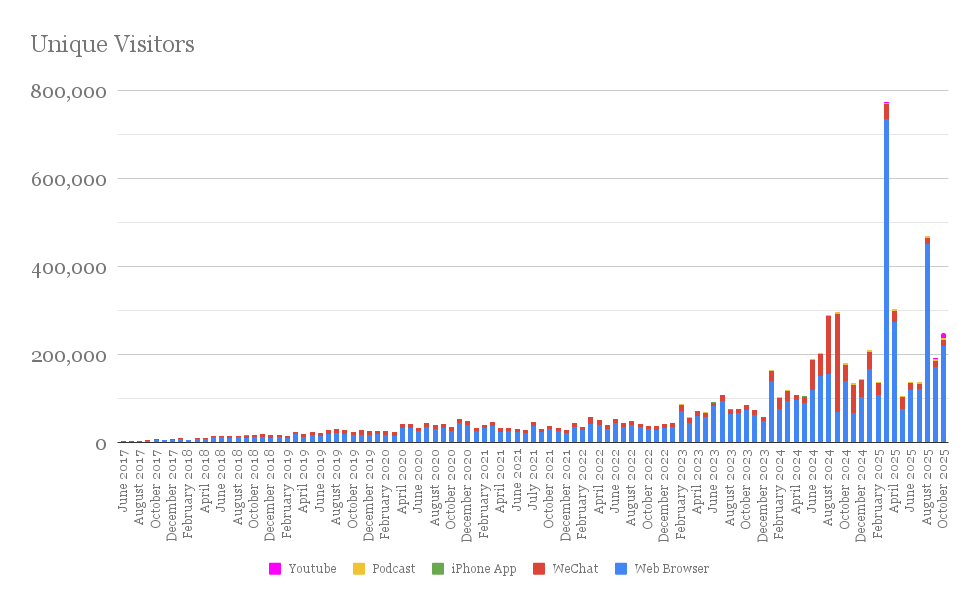Select the Web Browser legend label
Viewport: 979px width, 606px height.
point(671,569)
